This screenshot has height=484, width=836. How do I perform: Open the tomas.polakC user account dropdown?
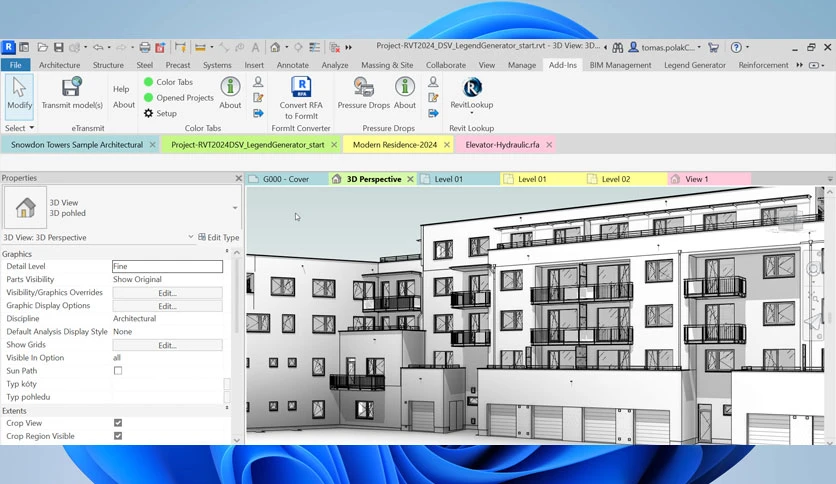(x=699, y=47)
